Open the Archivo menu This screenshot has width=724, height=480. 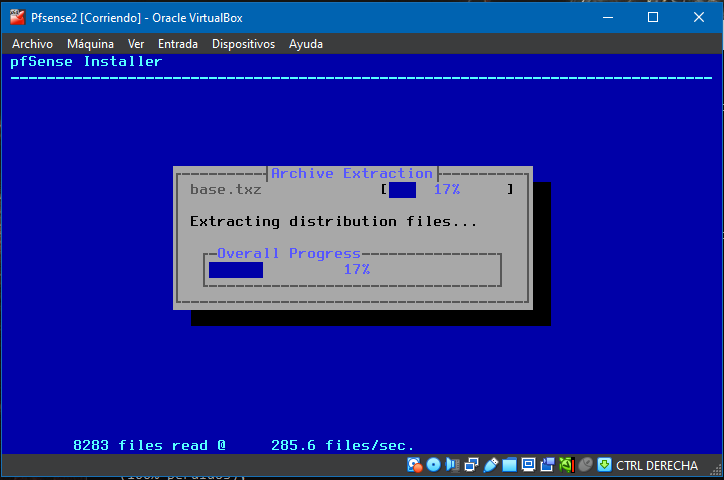32,44
